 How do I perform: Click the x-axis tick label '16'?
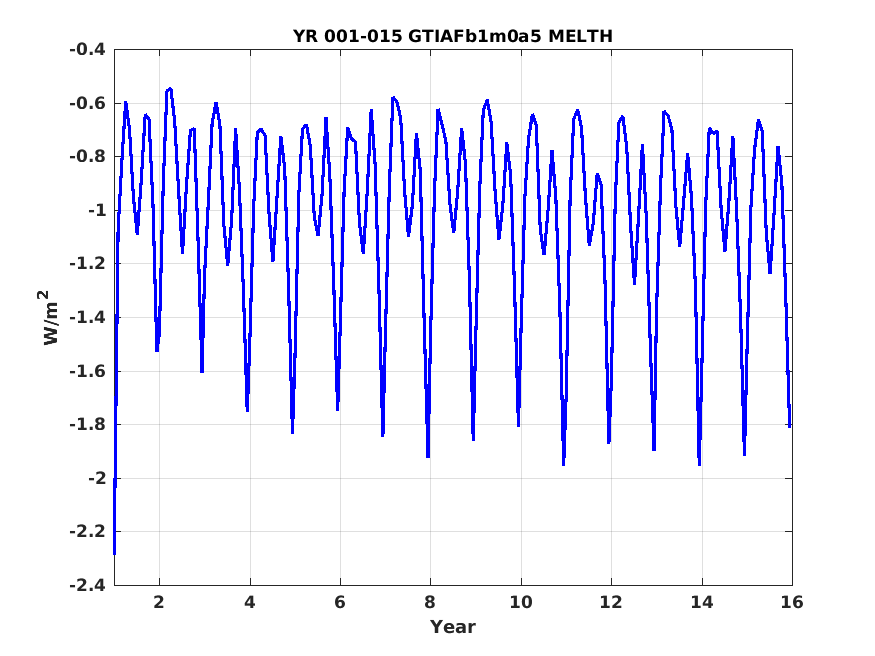(792, 602)
